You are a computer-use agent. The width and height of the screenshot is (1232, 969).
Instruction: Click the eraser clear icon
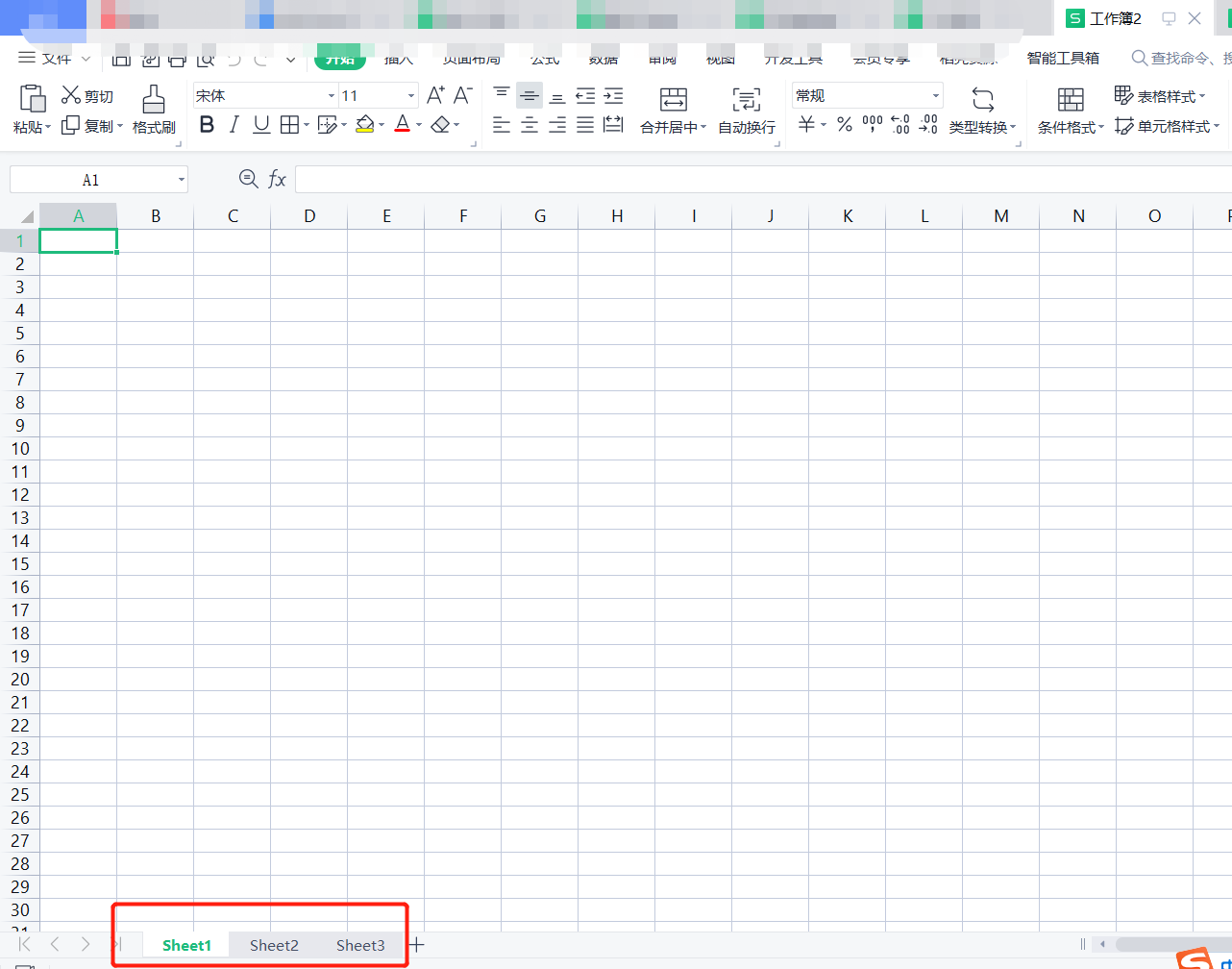[440, 125]
